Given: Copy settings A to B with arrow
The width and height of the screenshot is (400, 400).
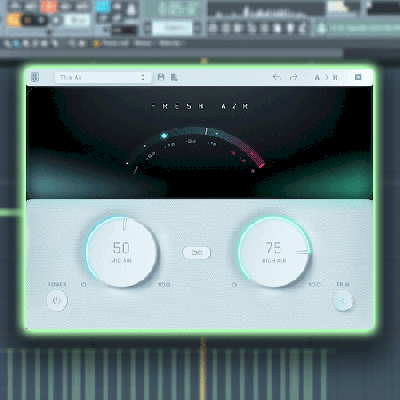Looking at the screenshot, I should coord(327,77).
